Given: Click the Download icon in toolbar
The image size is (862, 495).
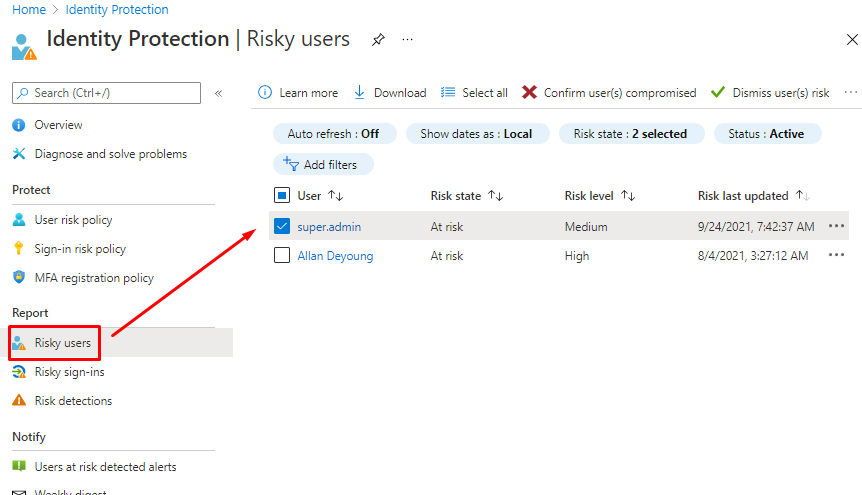Looking at the screenshot, I should click(x=360, y=93).
